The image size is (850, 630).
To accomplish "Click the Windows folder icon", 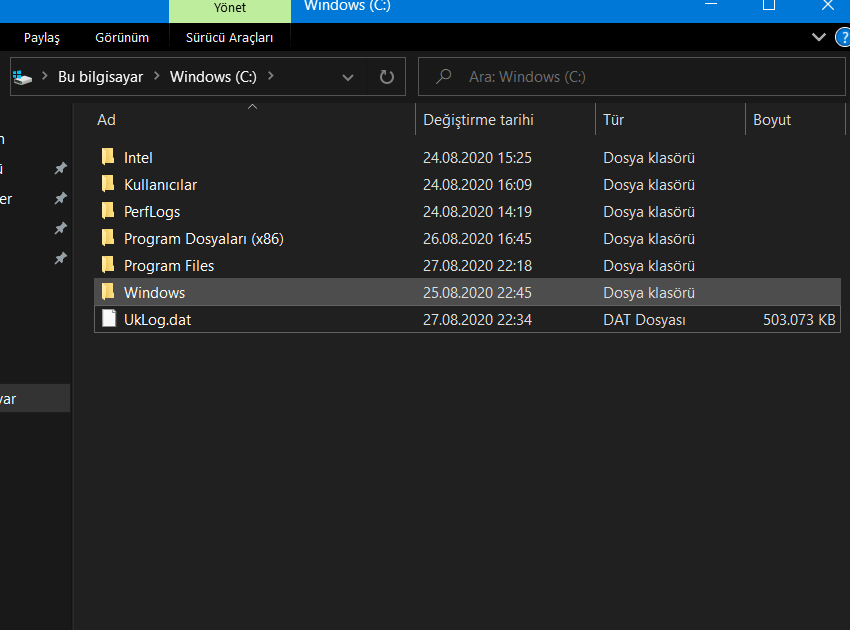I will pyautogui.click(x=108, y=292).
